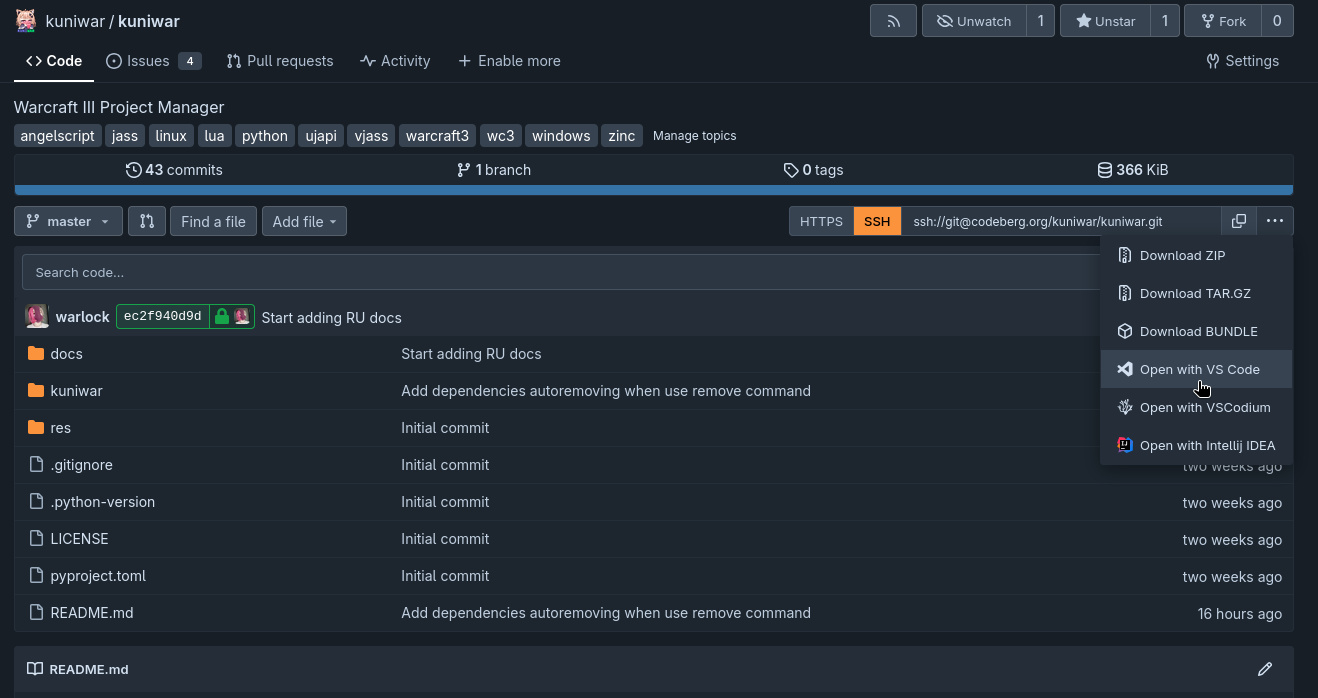The width and height of the screenshot is (1318, 698).
Task: Focus the Search code field
Action: pyautogui.click(x=400, y=271)
